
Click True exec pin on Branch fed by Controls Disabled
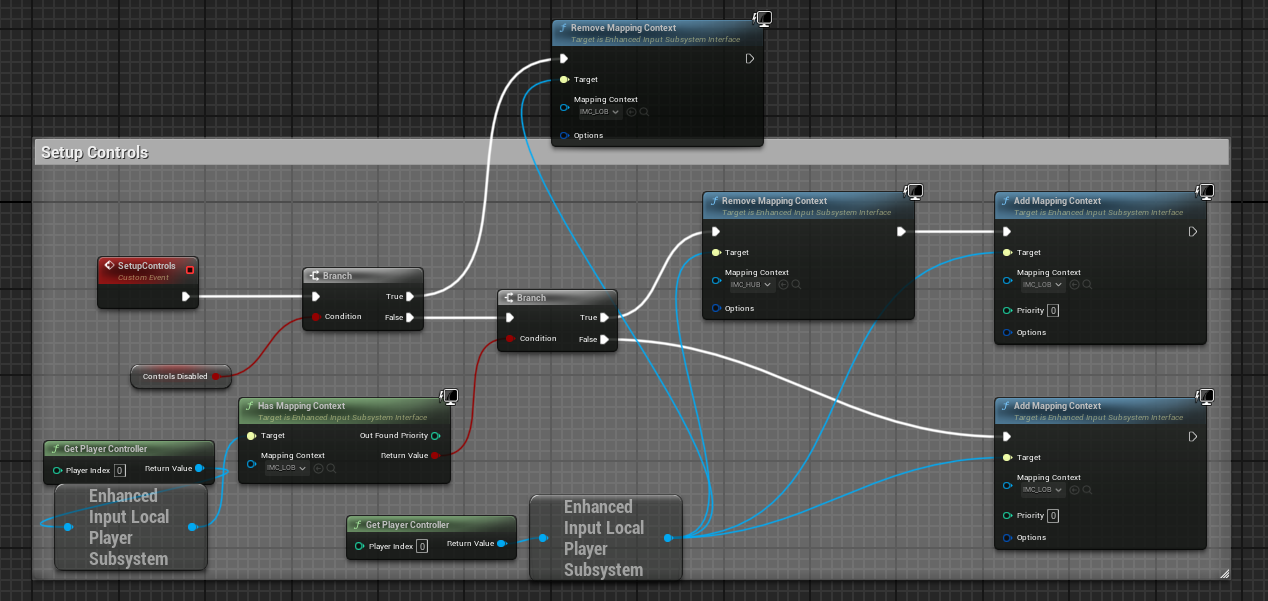pyautogui.click(x=410, y=296)
